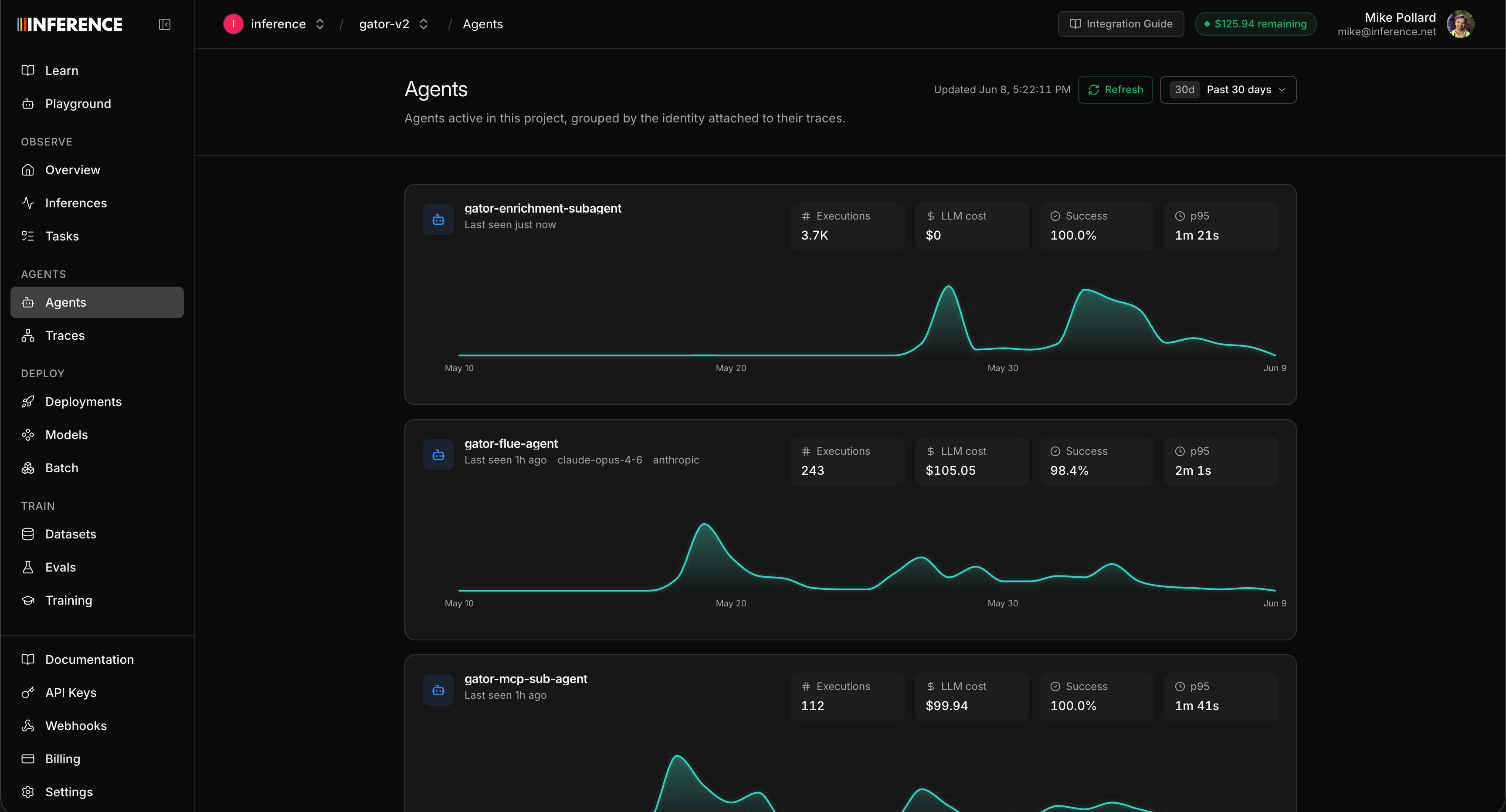Click mike@inference.net email text
Image resolution: width=1506 pixels, height=812 pixels.
(x=1386, y=31)
